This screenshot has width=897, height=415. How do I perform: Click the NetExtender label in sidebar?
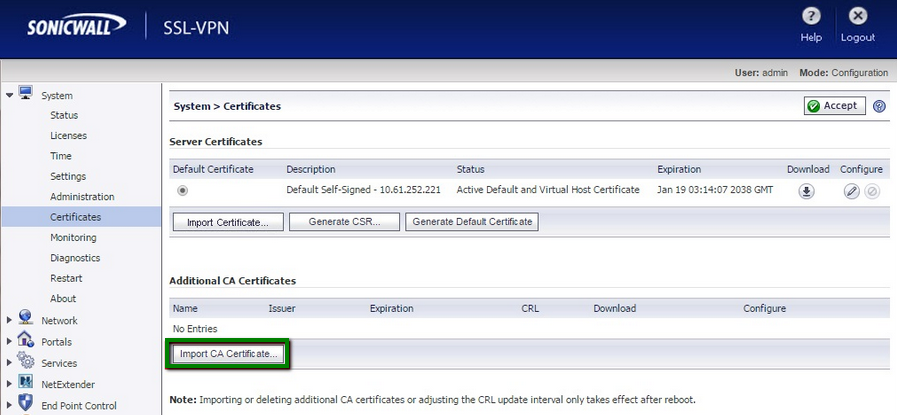click(x=68, y=384)
